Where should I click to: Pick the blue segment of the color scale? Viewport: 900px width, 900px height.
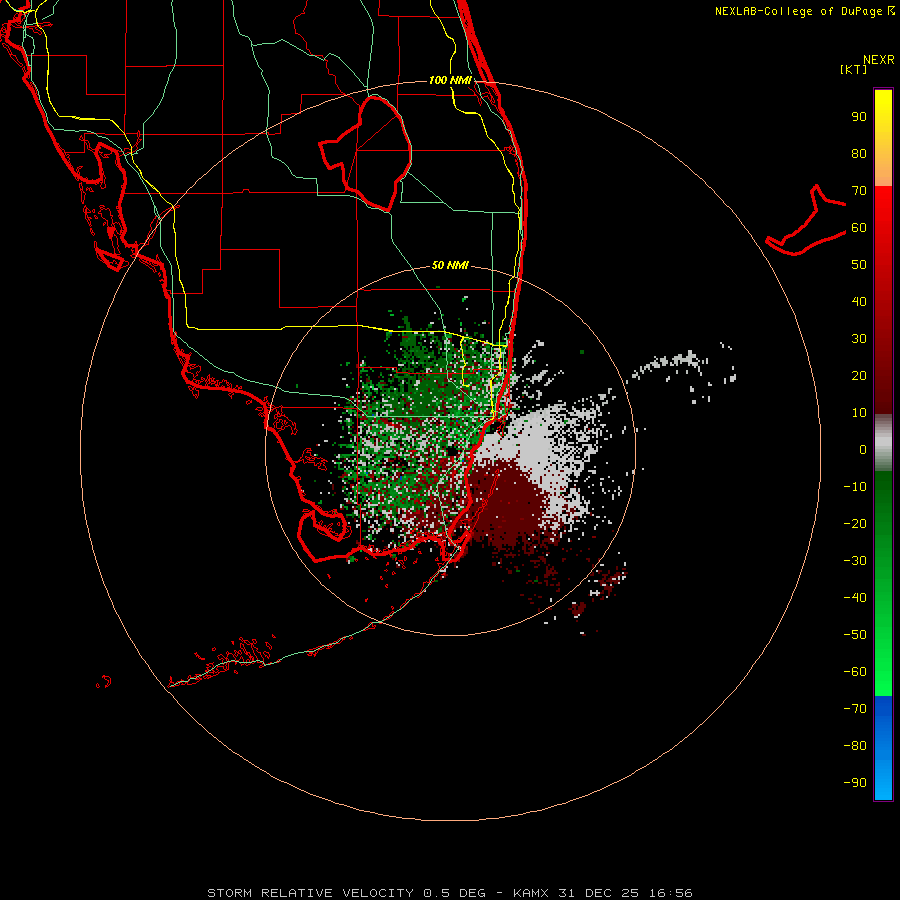(883, 748)
